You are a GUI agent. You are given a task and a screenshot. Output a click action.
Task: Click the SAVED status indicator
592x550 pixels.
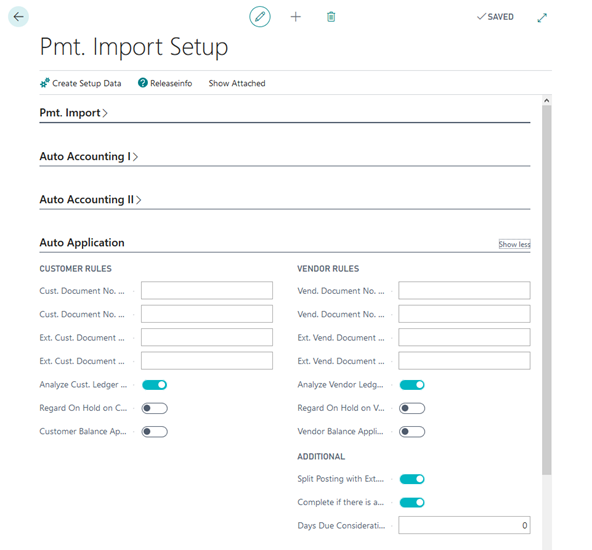tap(495, 17)
